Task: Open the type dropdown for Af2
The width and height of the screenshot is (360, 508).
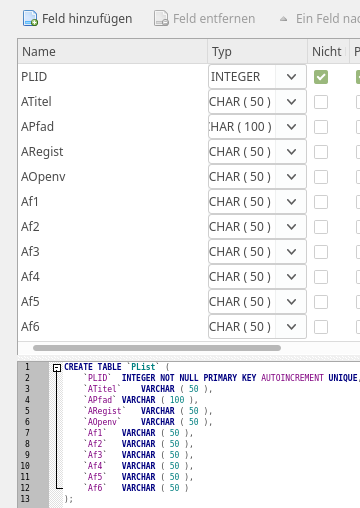Action: [x=291, y=227]
